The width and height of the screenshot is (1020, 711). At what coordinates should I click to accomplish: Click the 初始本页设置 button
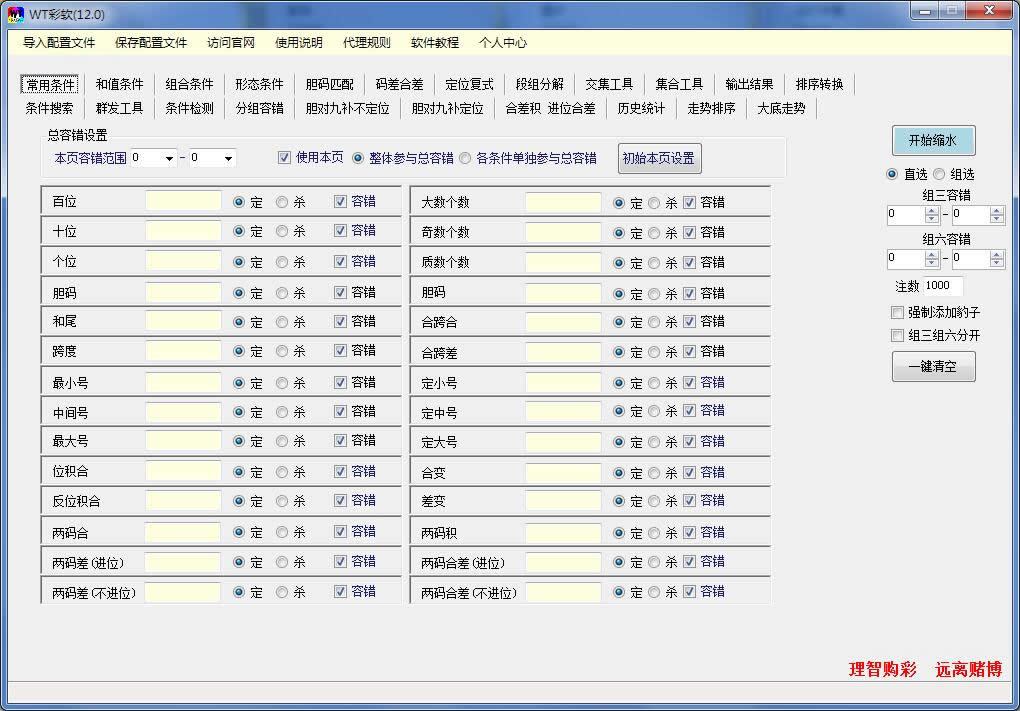(659, 158)
